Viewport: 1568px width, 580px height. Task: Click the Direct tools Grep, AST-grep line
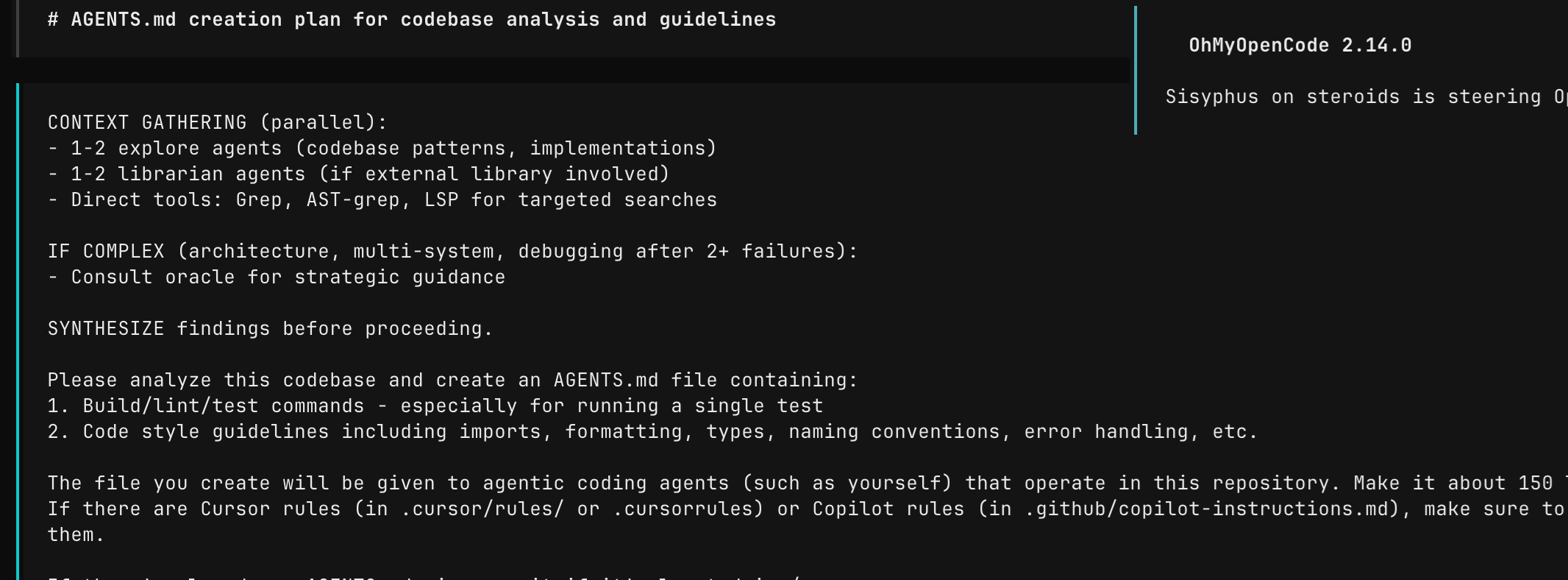coord(382,199)
